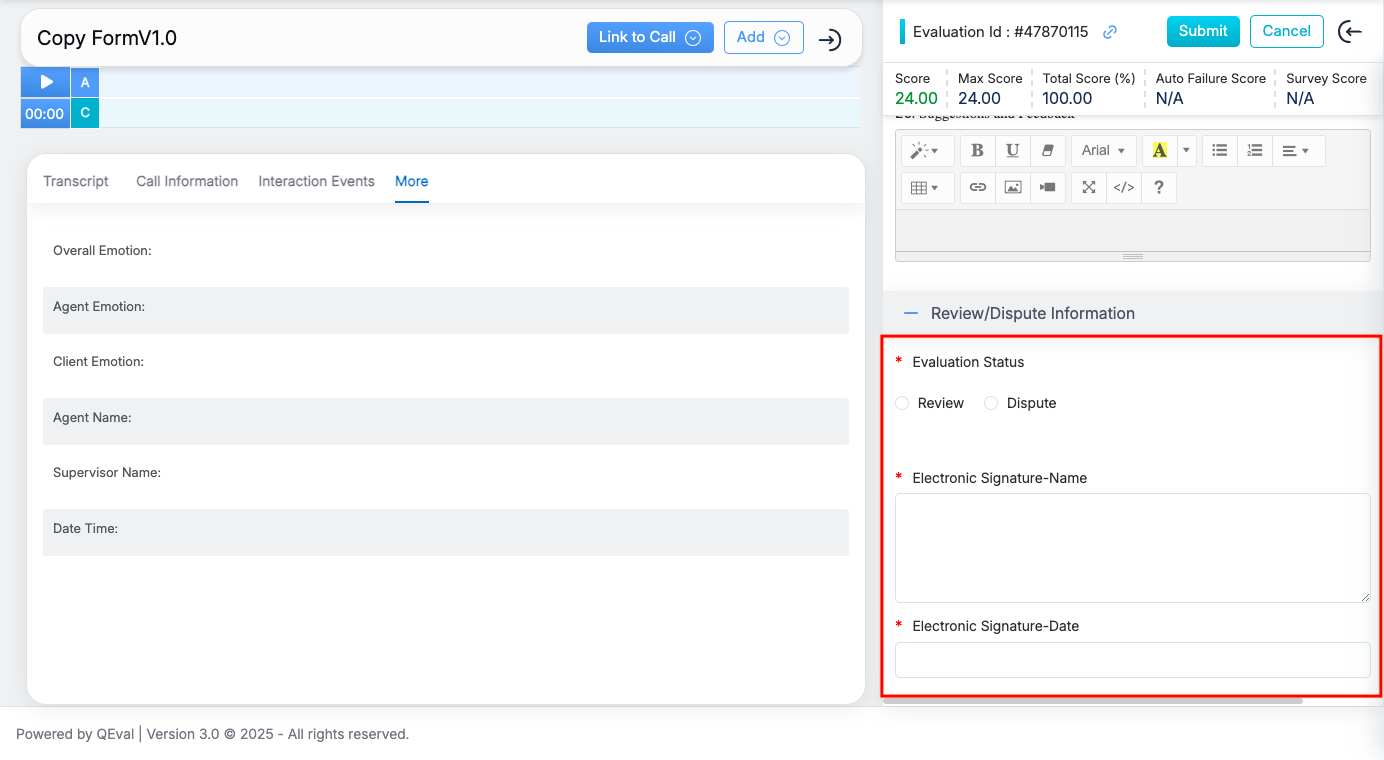Switch to the Transcript tab

[x=76, y=181]
